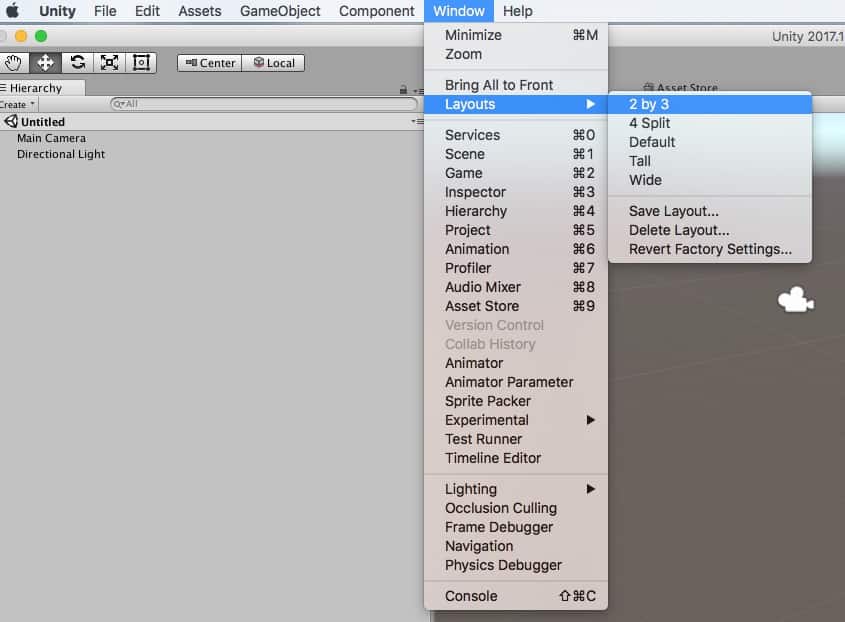Select Bring All to Front

tap(516, 85)
